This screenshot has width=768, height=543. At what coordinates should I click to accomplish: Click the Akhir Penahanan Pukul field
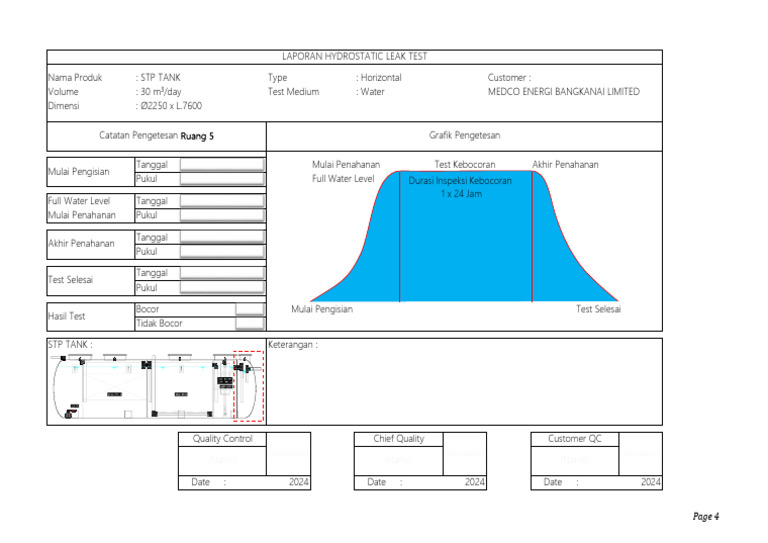(222, 251)
